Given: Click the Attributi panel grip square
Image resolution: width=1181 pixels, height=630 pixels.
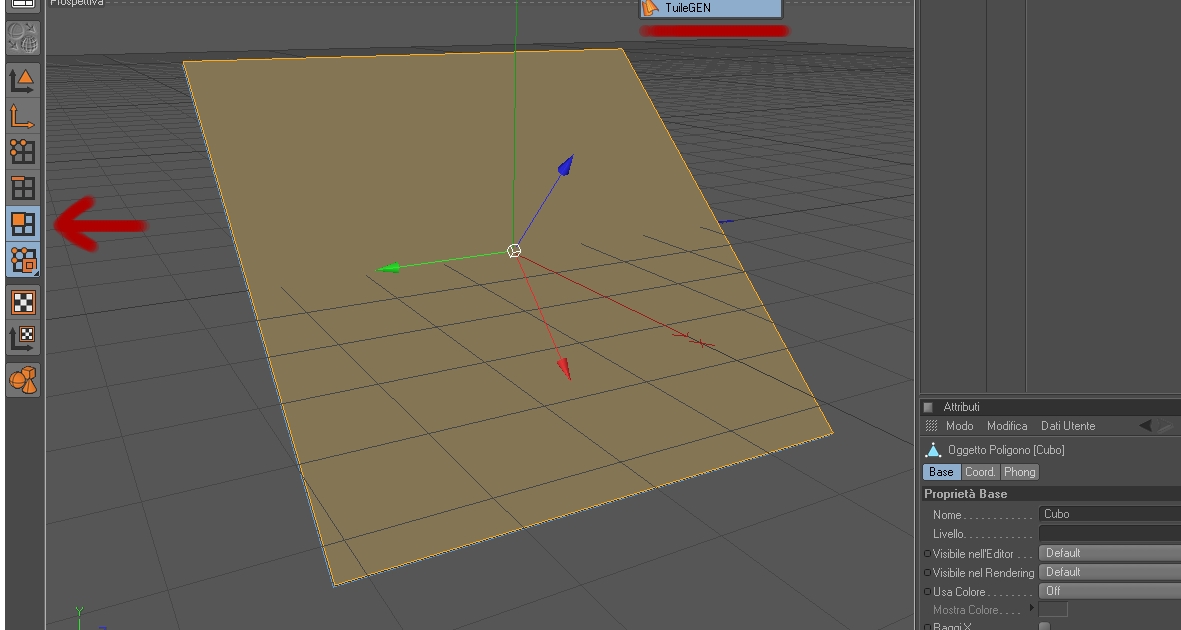Looking at the screenshot, I should [929, 407].
